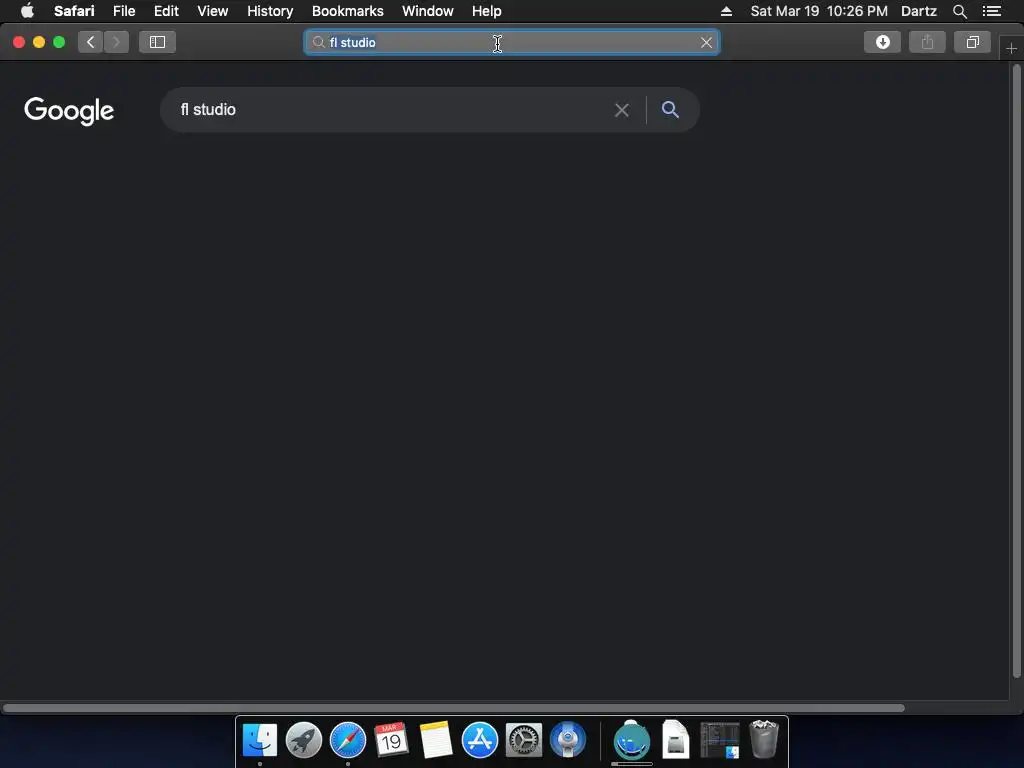
Task: Open a new tab with plus button
Action: click(1011, 49)
